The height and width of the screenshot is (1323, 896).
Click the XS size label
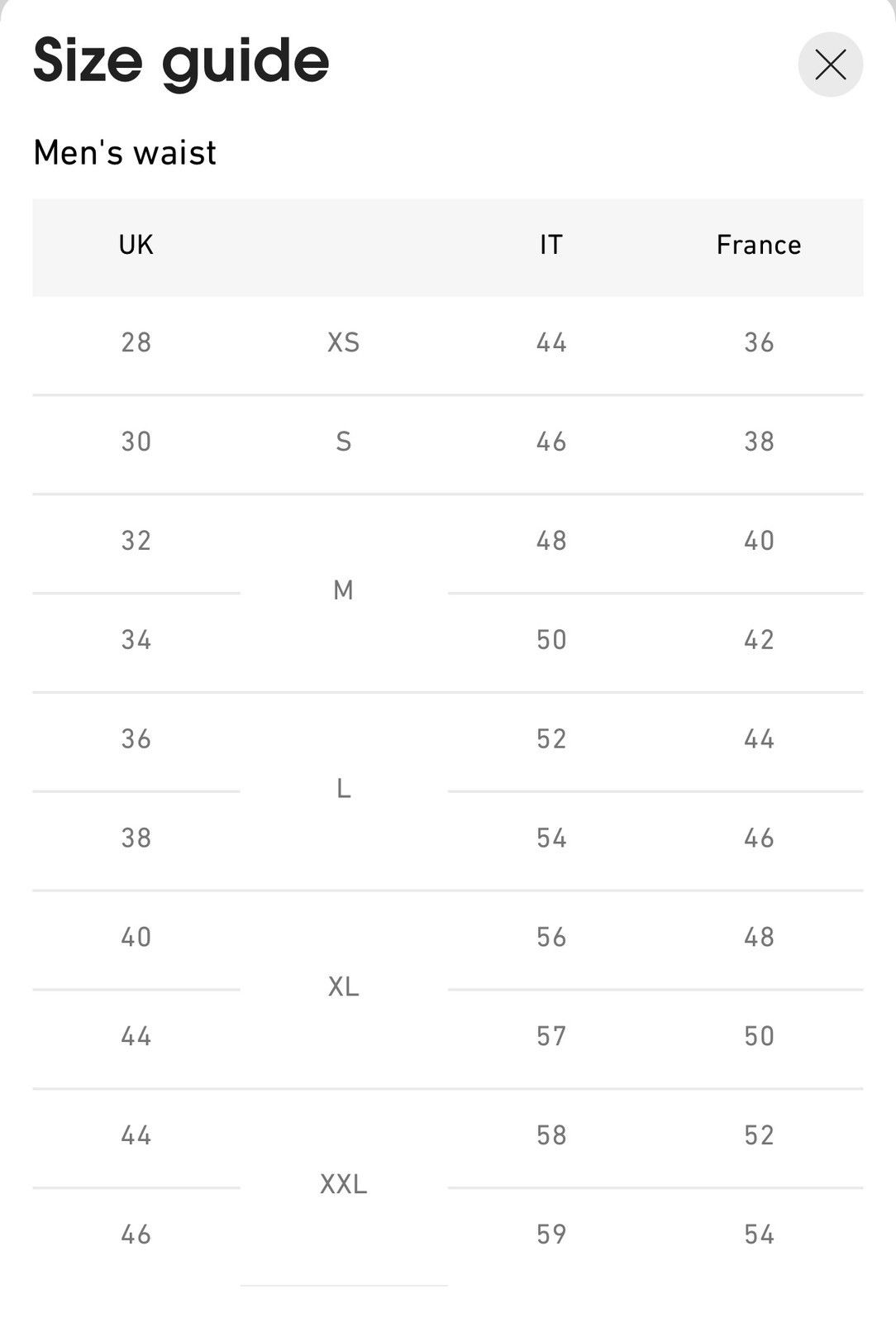pyautogui.click(x=344, y=343)
